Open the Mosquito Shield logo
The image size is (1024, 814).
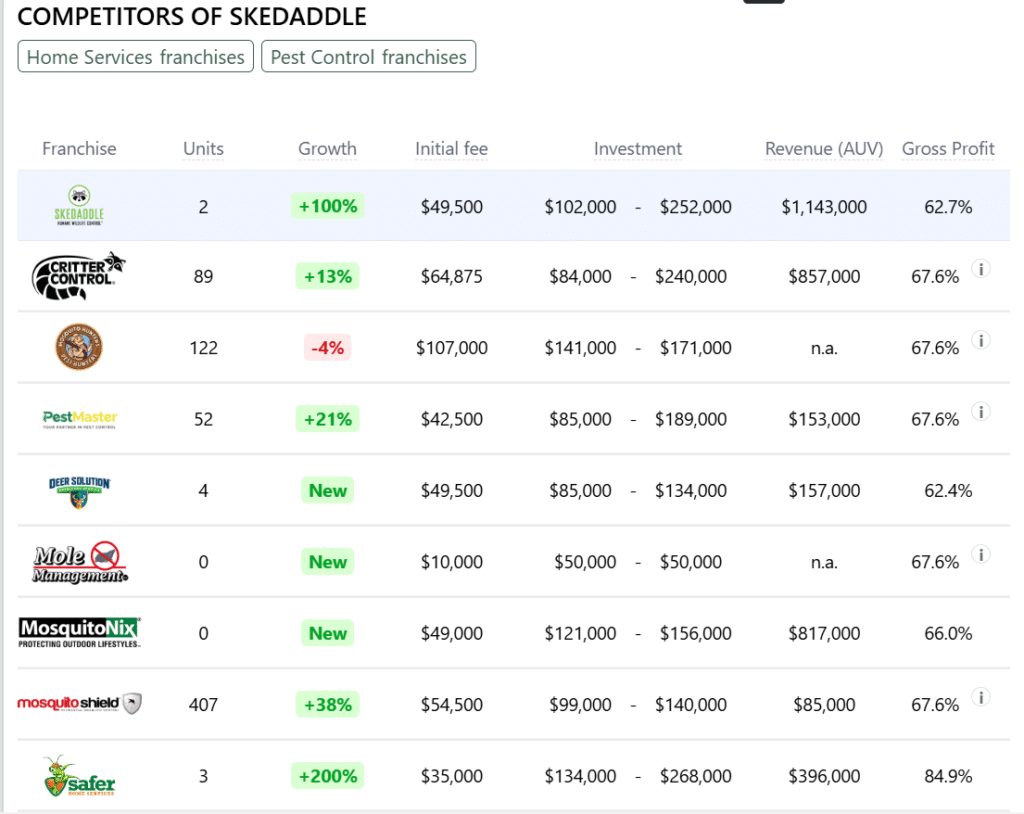79,704
